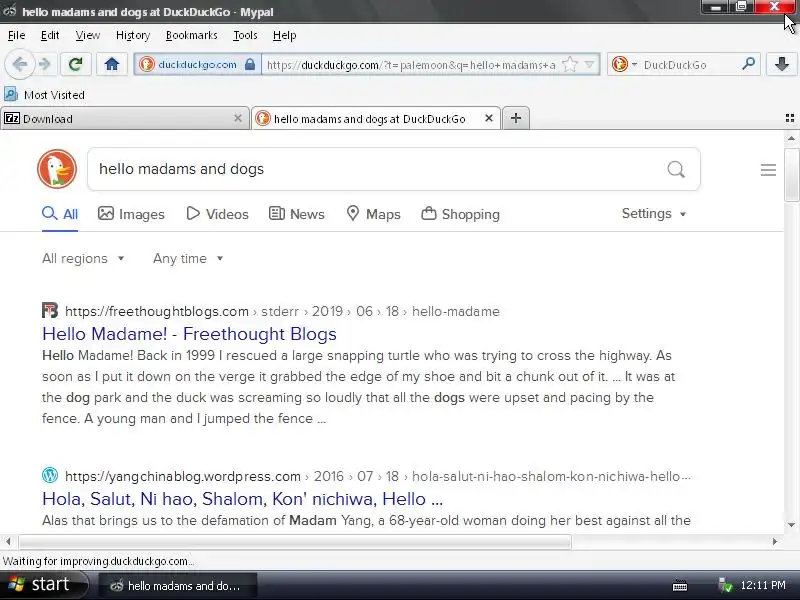Open the Edit menu
This screenshot has height=600, width=800.
(50, 35)
